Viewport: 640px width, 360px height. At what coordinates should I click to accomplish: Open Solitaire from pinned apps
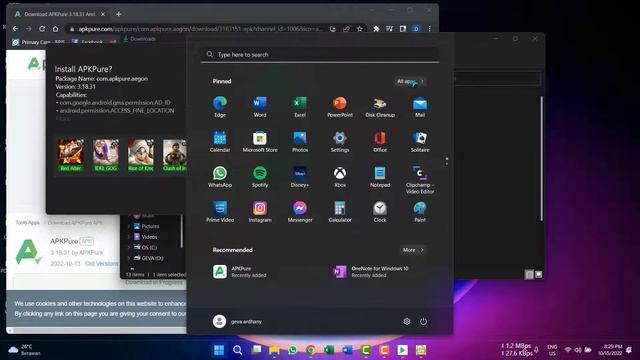(x=420, y=142)
